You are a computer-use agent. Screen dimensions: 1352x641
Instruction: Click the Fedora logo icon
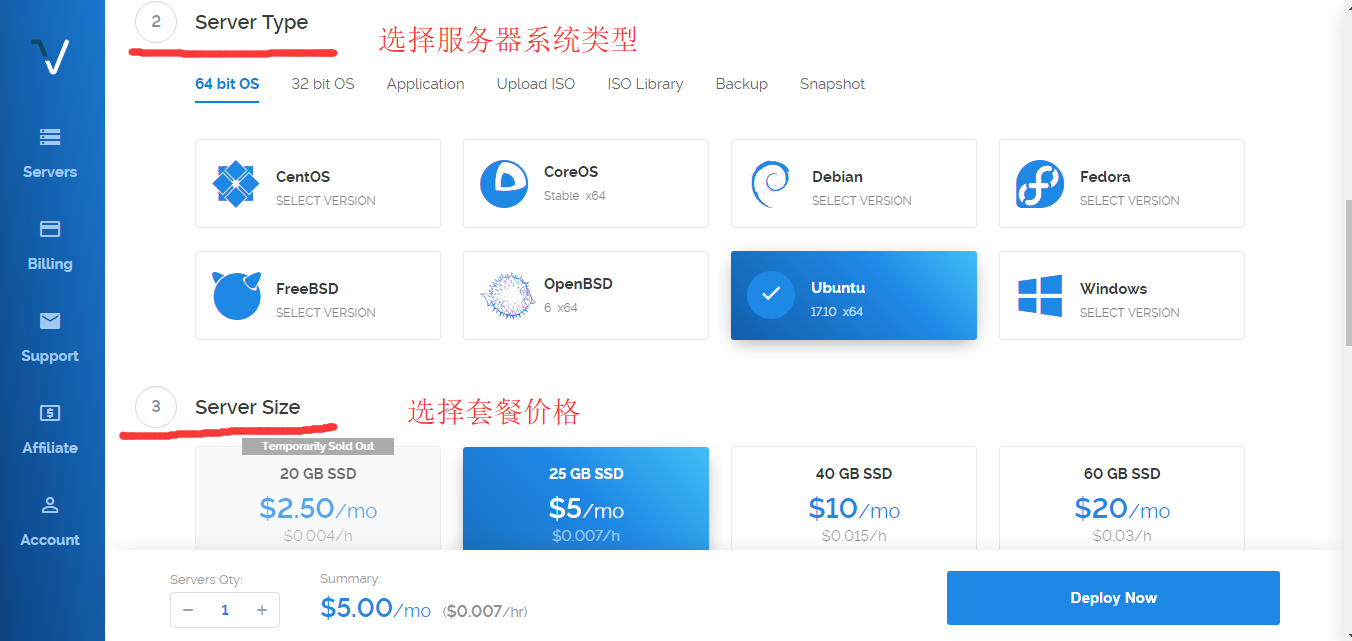pyautogui.click(x=1040, y=184)
